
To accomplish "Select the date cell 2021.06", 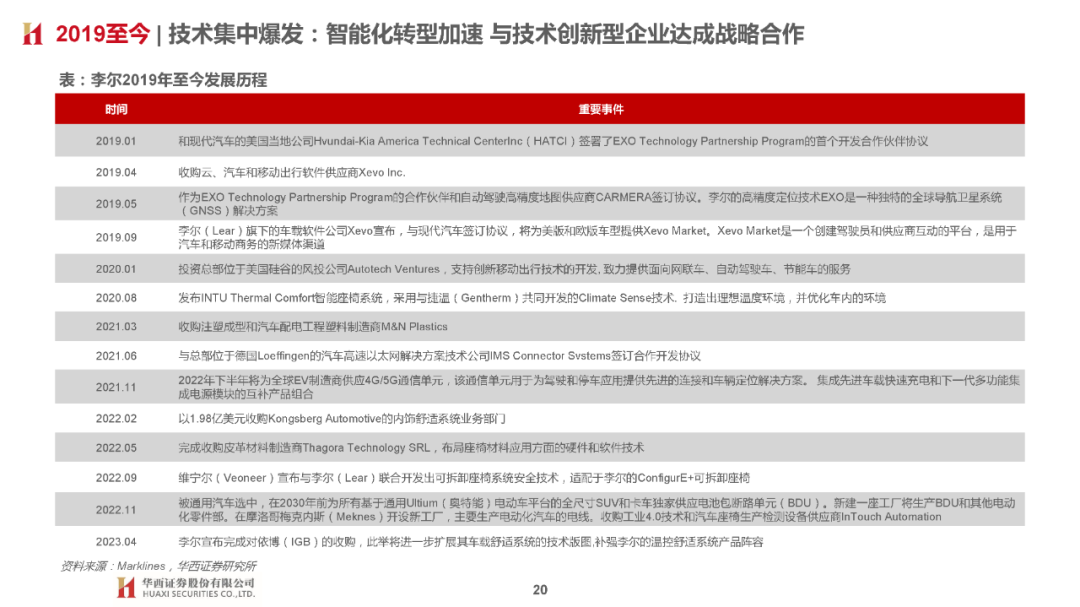I will (x=116, y=356).
